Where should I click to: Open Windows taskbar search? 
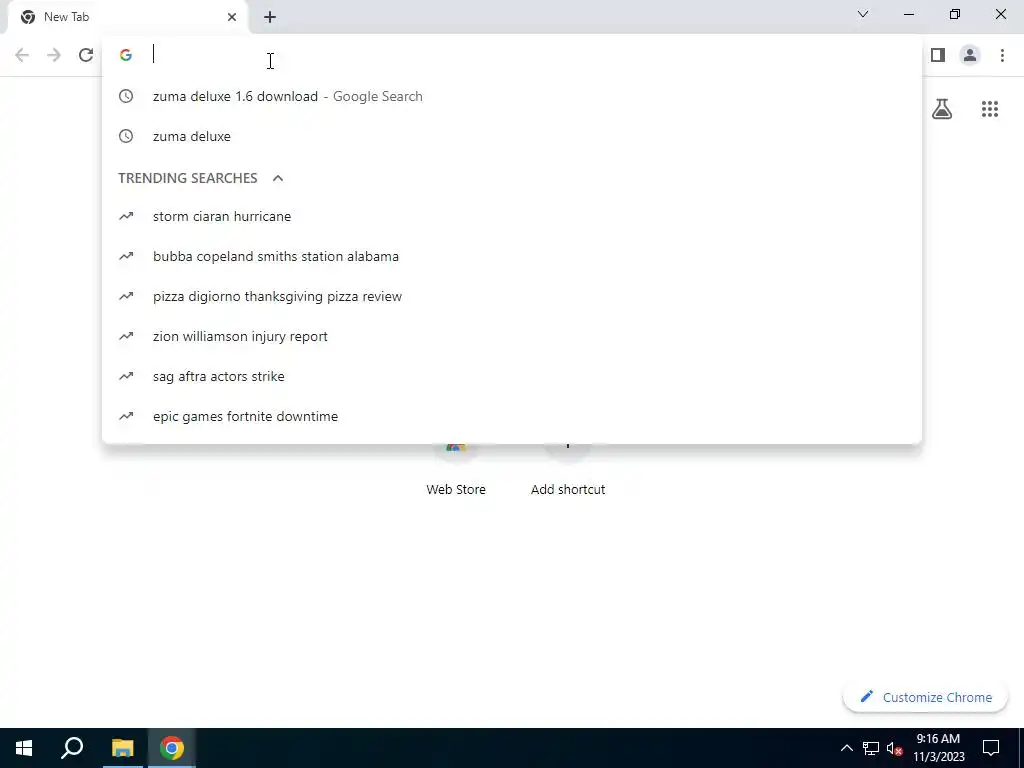[x=72, y=748]
